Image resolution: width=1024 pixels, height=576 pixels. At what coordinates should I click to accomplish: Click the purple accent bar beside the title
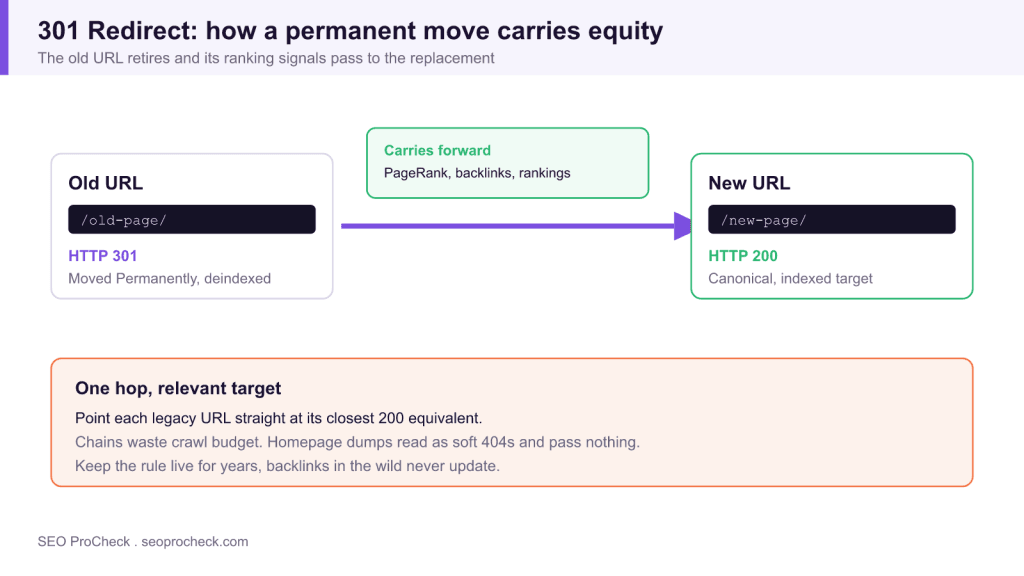tap(4, 37)
